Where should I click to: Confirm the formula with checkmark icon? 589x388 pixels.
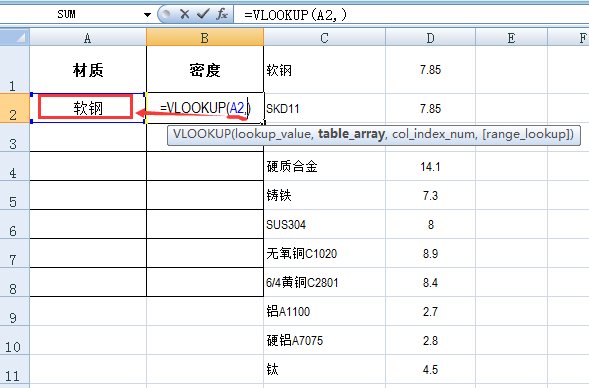tap(203, 15)
